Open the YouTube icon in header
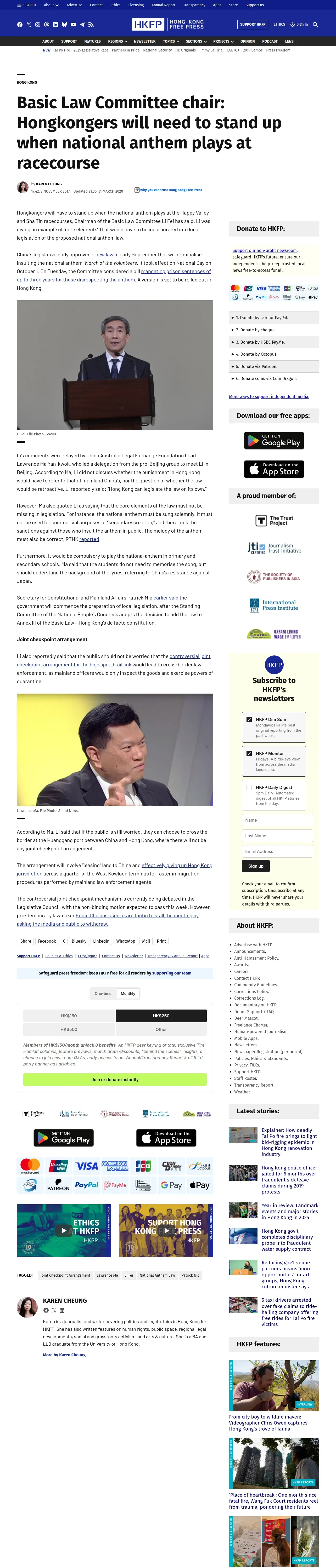This screenshot has height=1568, width=336. tap(73, 25)
